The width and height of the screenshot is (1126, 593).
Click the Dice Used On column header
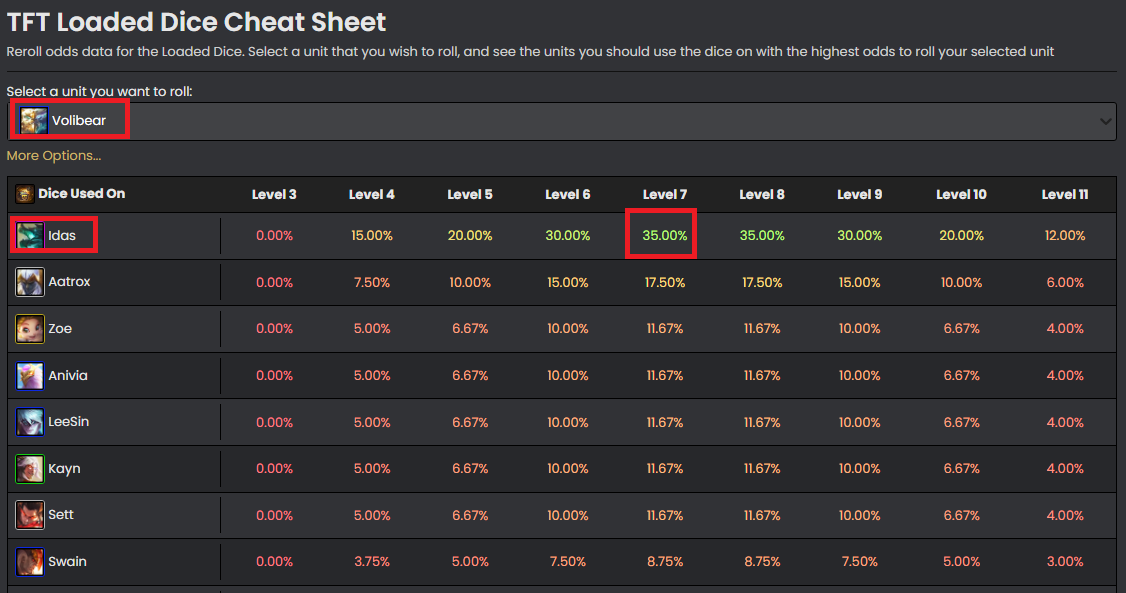pos(81,194)
